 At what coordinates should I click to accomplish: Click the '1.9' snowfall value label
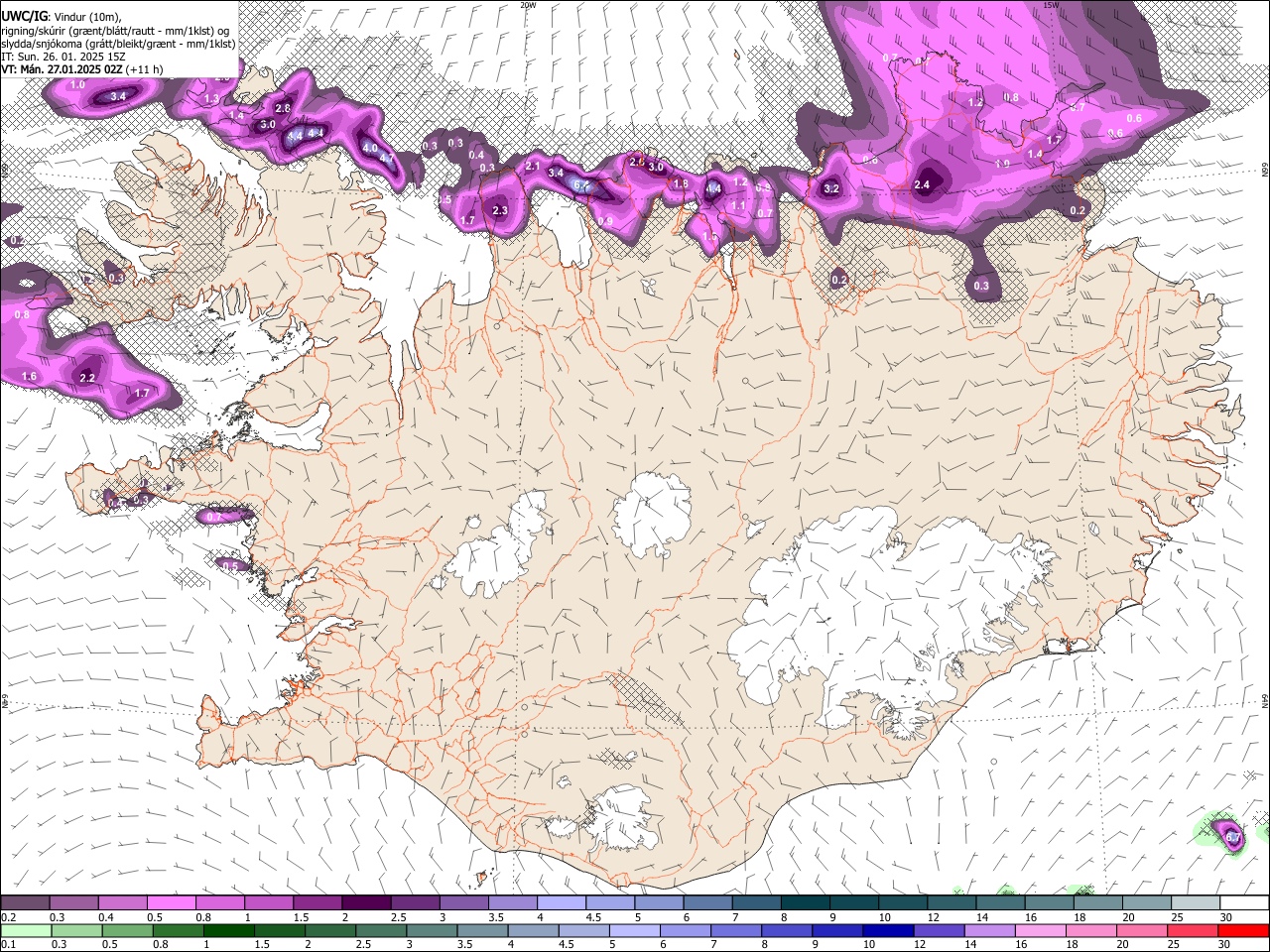1003,165
